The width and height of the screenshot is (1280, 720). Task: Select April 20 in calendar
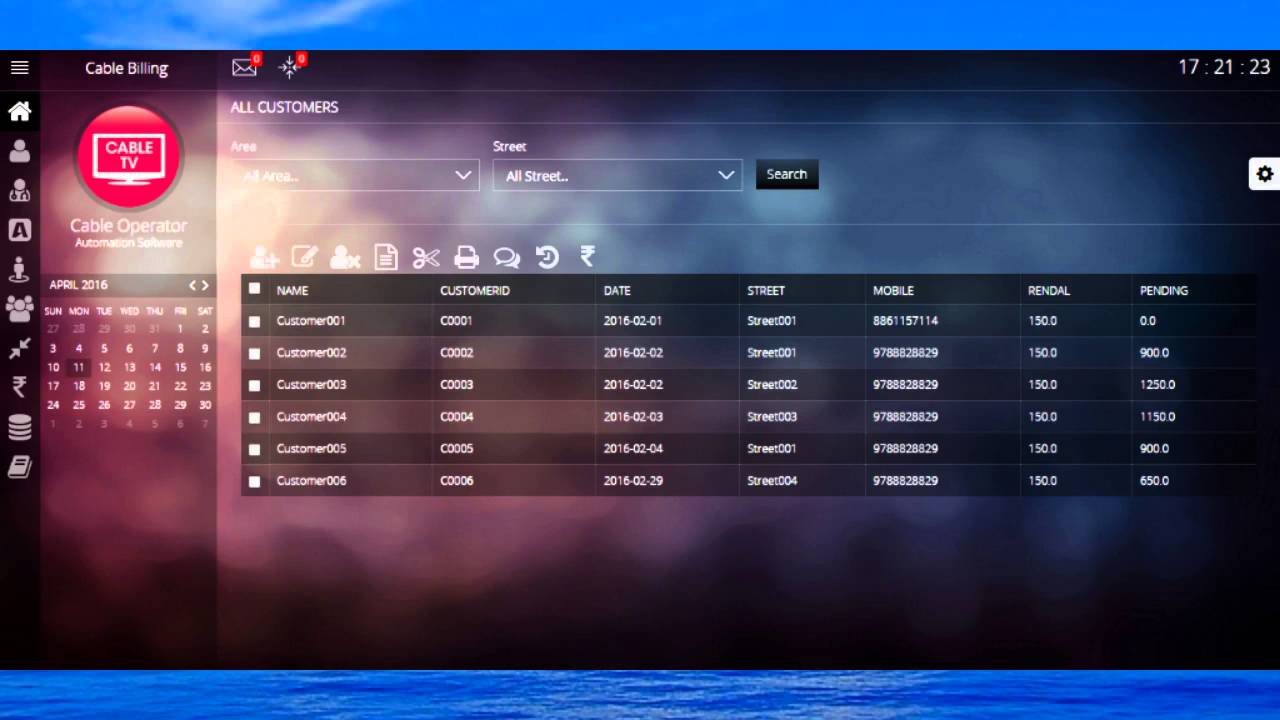coord(129,386)
